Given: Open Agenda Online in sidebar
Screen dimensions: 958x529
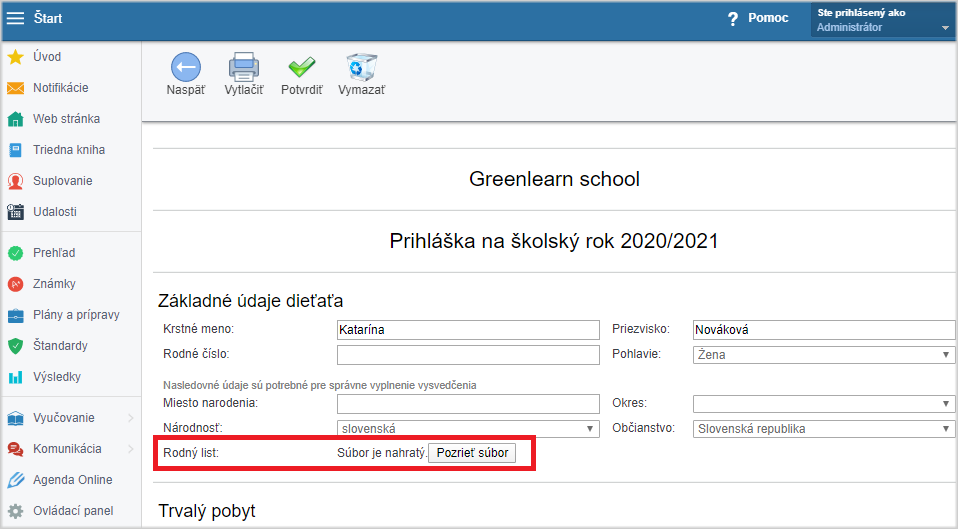Looking at the screenshot, I should click(71, 480).
